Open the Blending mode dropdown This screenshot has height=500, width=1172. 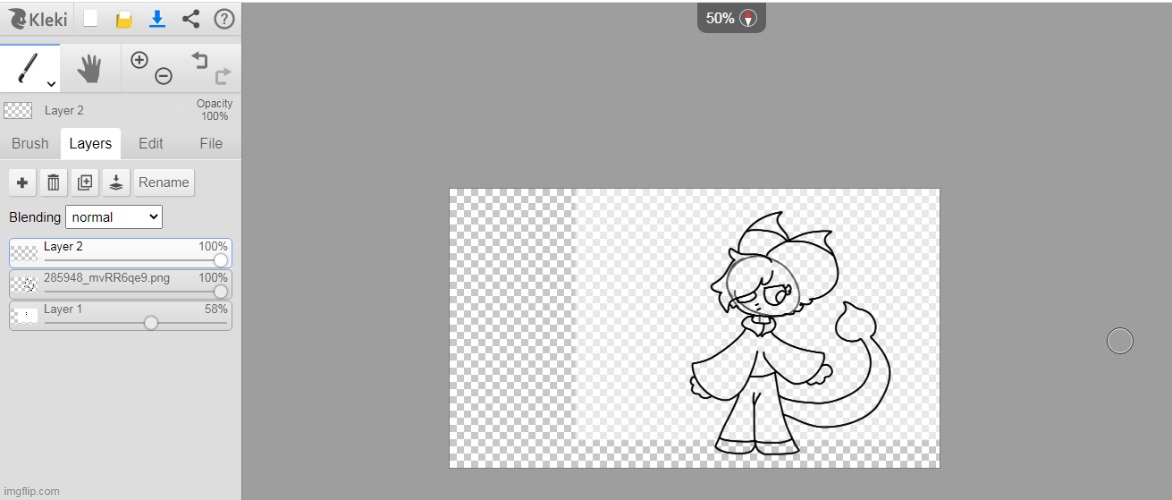coord(113,217)
